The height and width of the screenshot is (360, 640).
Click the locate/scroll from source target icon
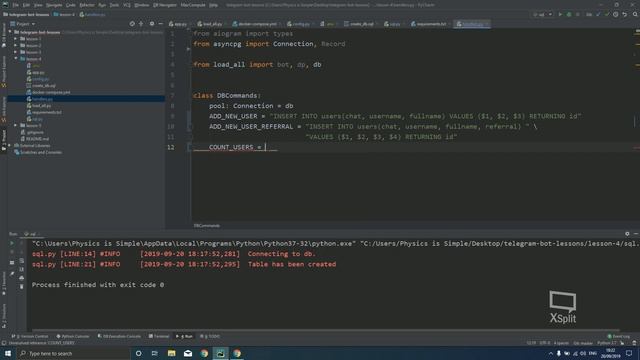click(132, 24)
